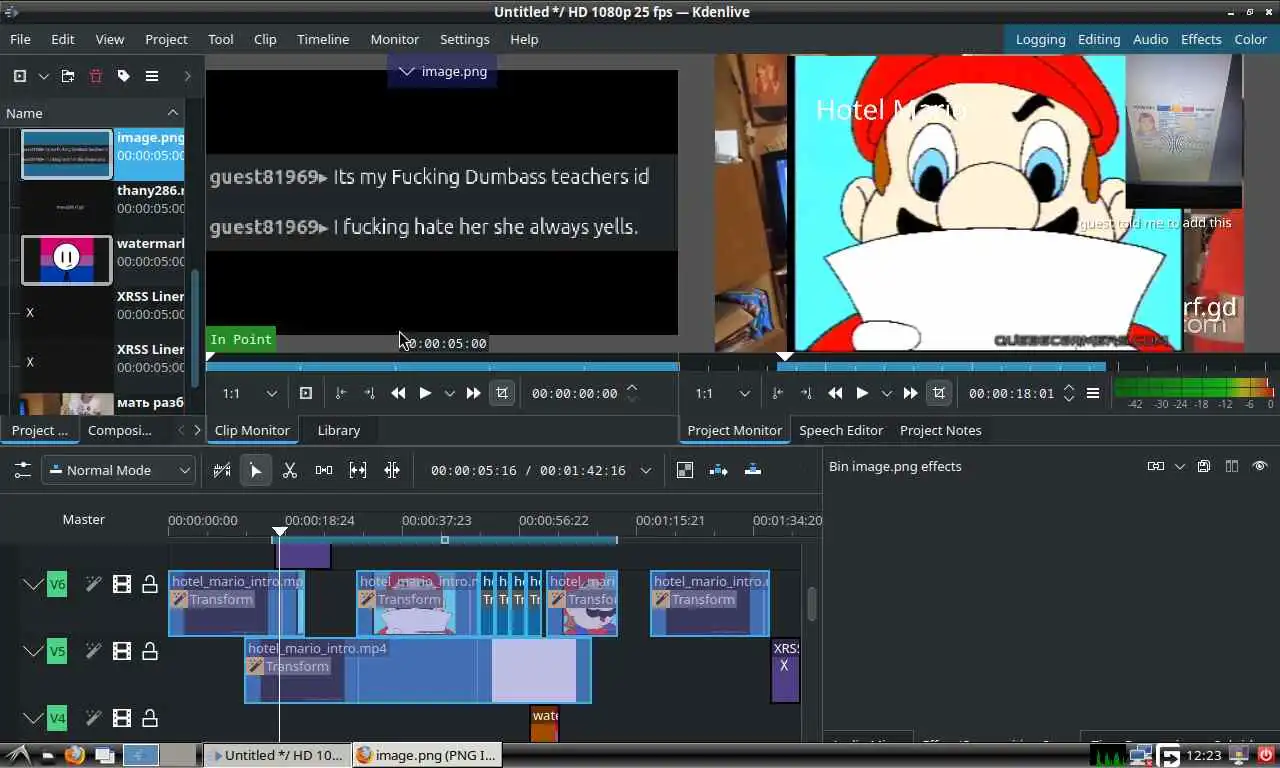The height and width of the screenshot is (768, 1280).
Task: Fast forward in the clip monitor
Action: click(473, 393)
